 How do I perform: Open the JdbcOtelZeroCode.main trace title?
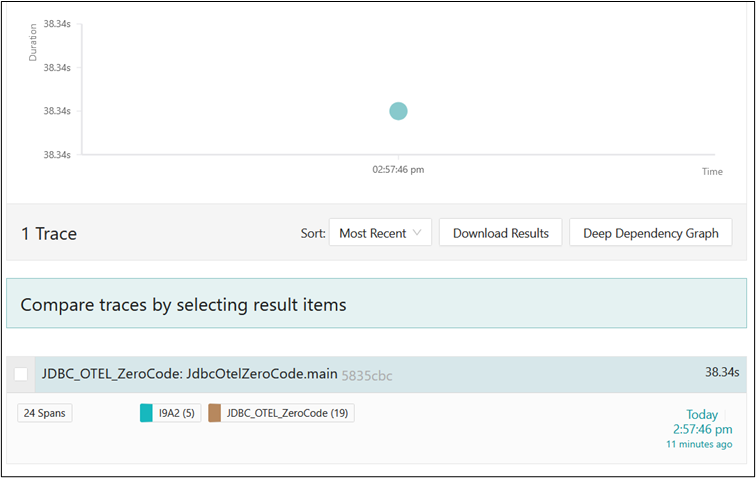click(x=189, y=374)
